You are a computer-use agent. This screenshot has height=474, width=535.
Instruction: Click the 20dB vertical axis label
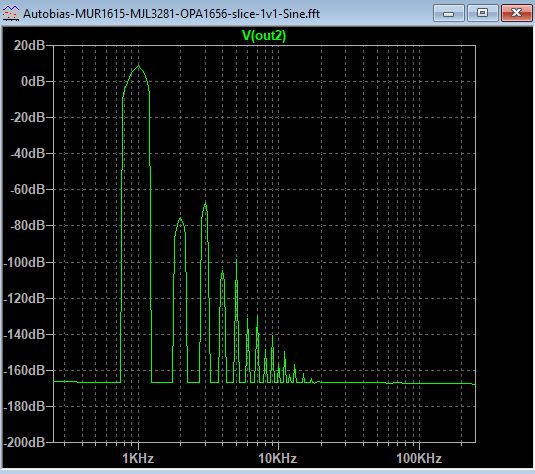(x=29, y=45)
